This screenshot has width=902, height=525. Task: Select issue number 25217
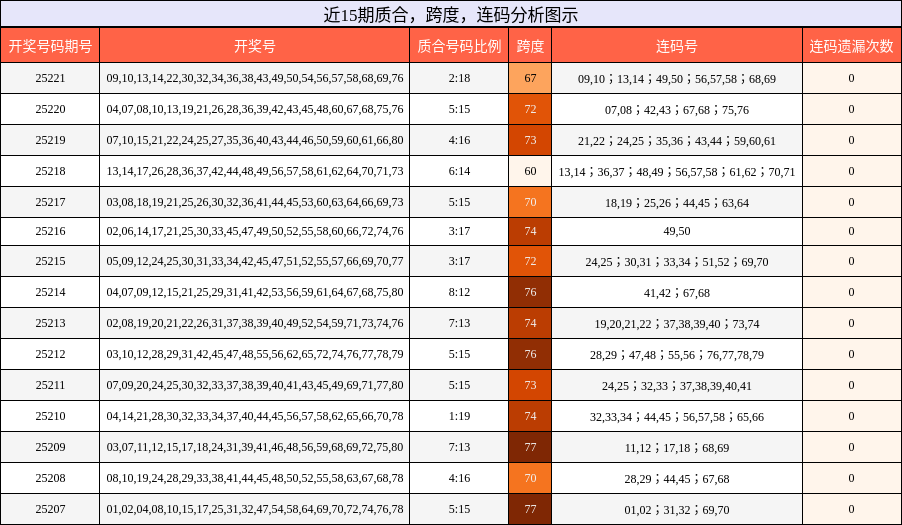coord(50,202)
